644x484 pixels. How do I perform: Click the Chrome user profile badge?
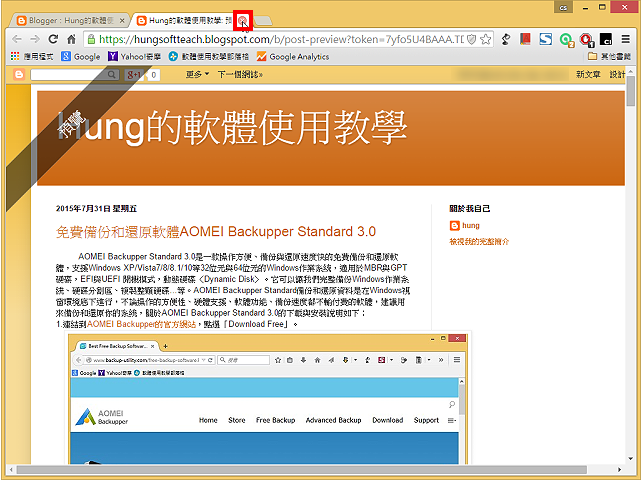point(563,7)
